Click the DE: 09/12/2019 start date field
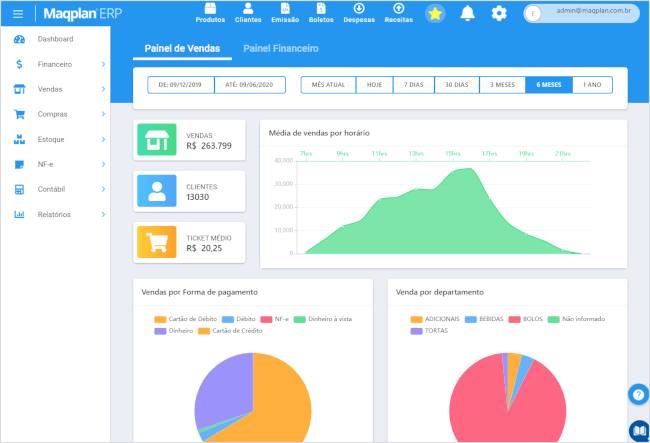650x443 pixels. [180, 85]
